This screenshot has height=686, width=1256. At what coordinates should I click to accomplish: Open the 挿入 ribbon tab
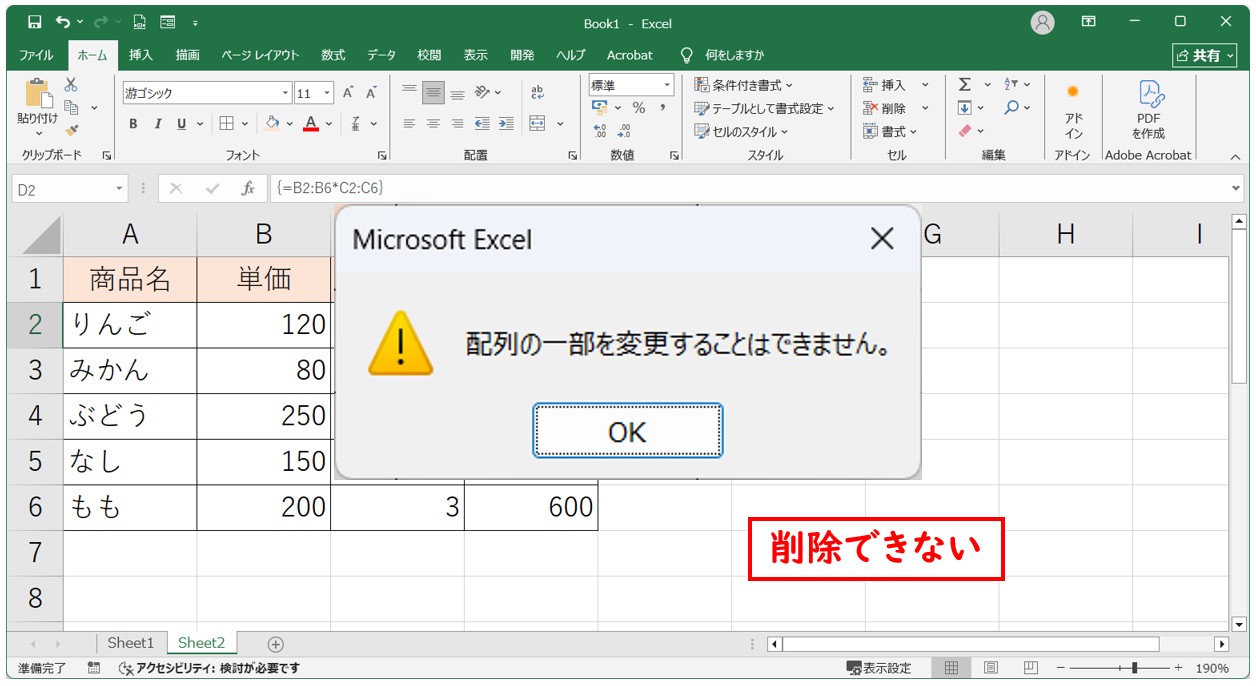[141, 55]
